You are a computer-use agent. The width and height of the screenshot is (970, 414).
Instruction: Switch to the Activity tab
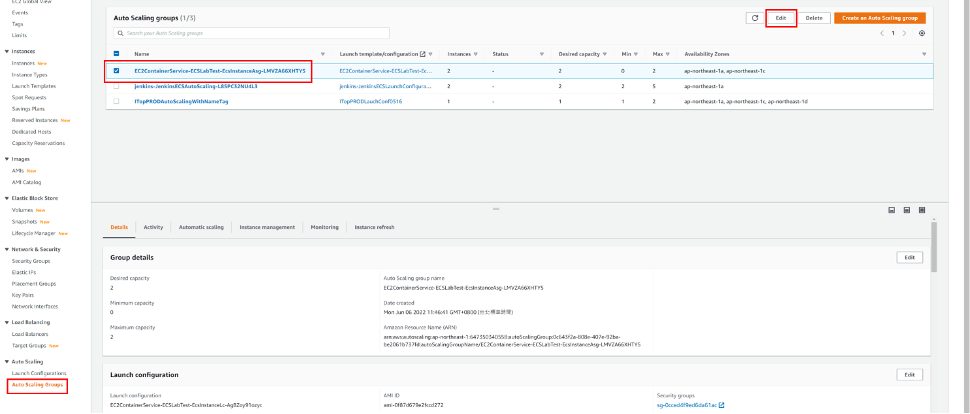pos(153,227)
